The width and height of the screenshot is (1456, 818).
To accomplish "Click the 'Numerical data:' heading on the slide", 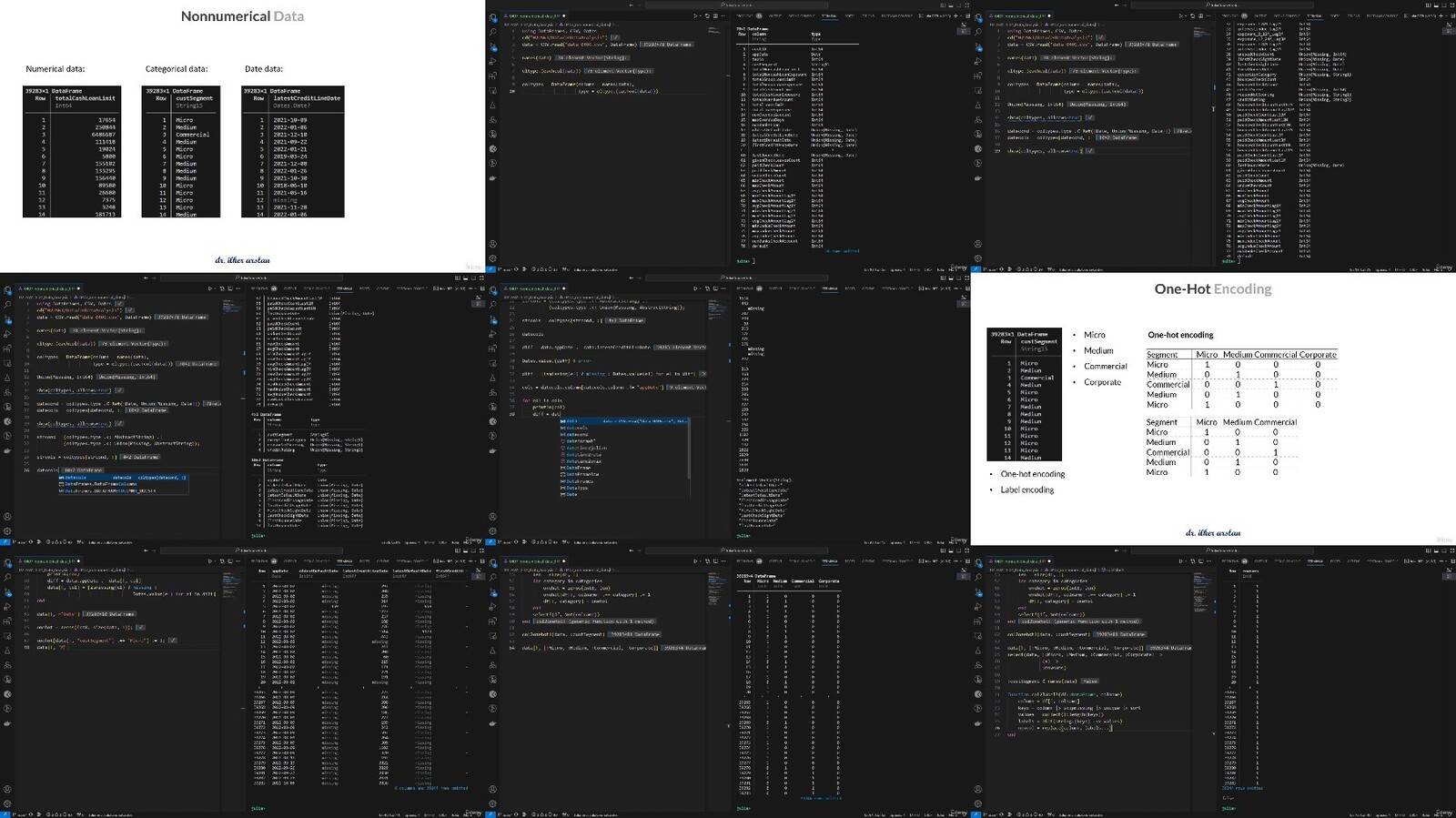I will [x=55, y=69].
